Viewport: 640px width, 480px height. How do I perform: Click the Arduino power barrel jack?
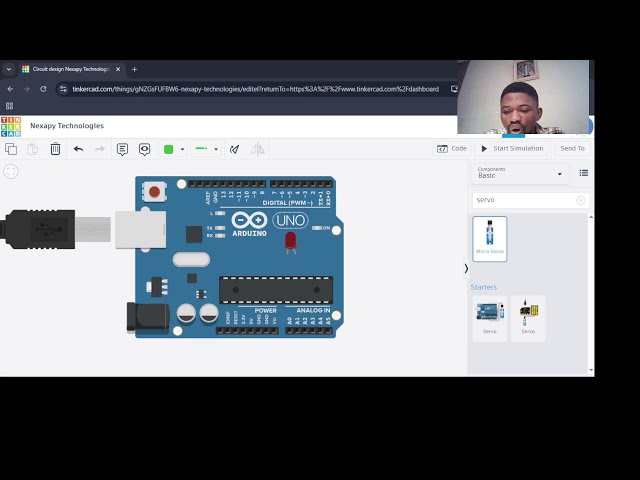click(x=148, y=317)
